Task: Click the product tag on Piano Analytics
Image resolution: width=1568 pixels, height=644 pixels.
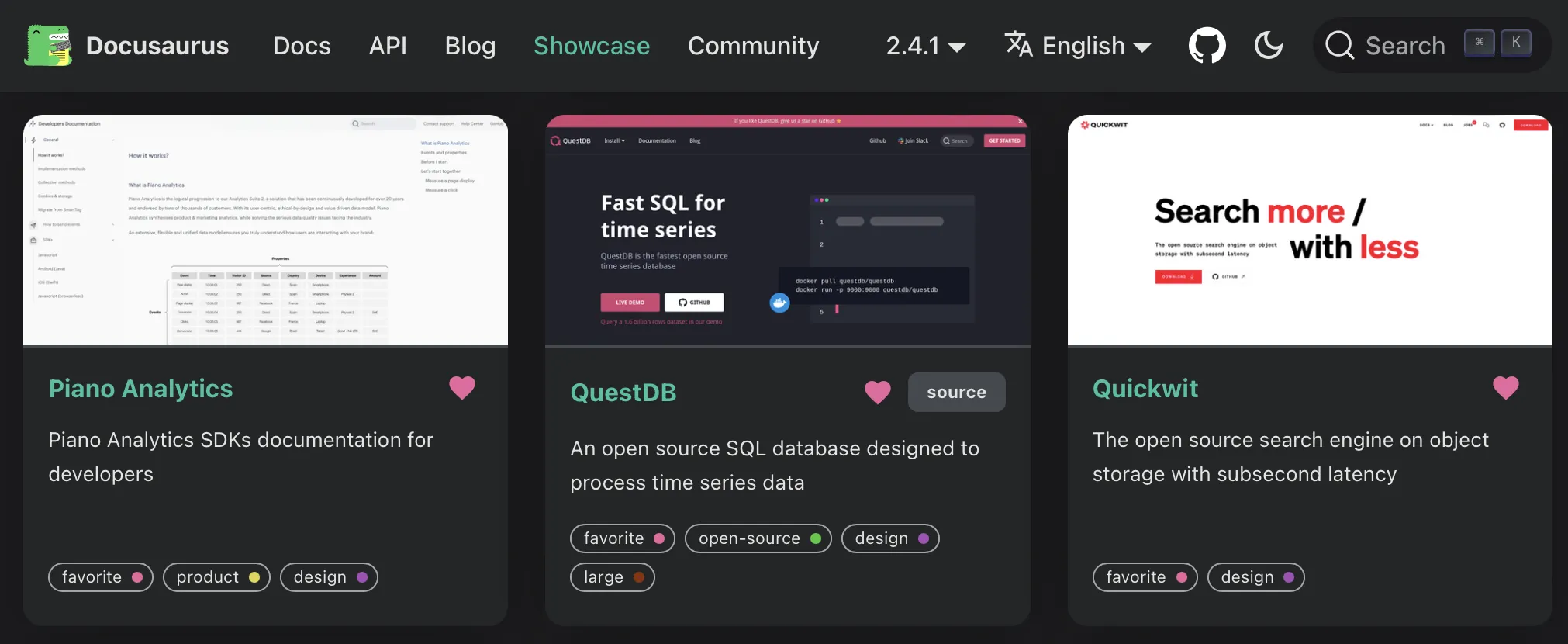Action: point(216,577)
